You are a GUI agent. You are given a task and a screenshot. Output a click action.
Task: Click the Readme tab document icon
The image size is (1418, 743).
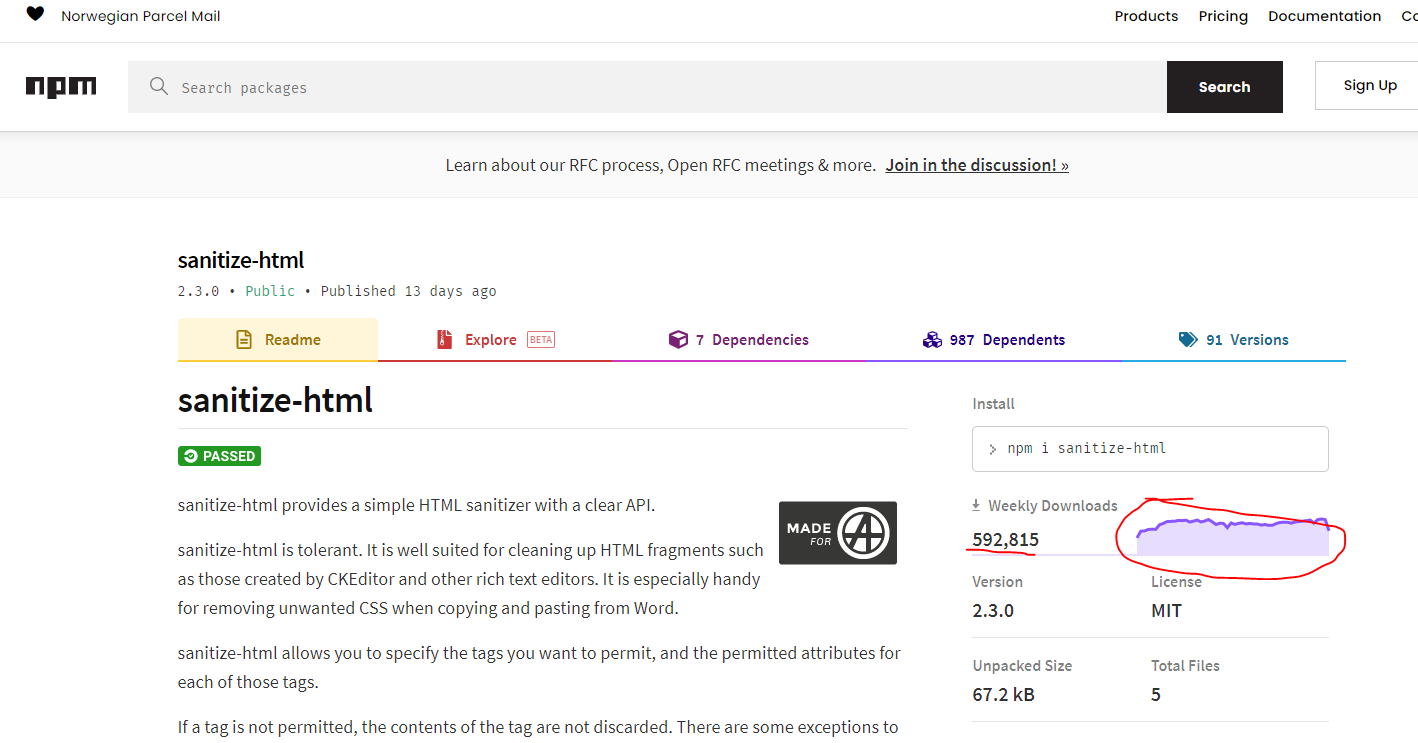pyautogui.click(x=244, y=340)
